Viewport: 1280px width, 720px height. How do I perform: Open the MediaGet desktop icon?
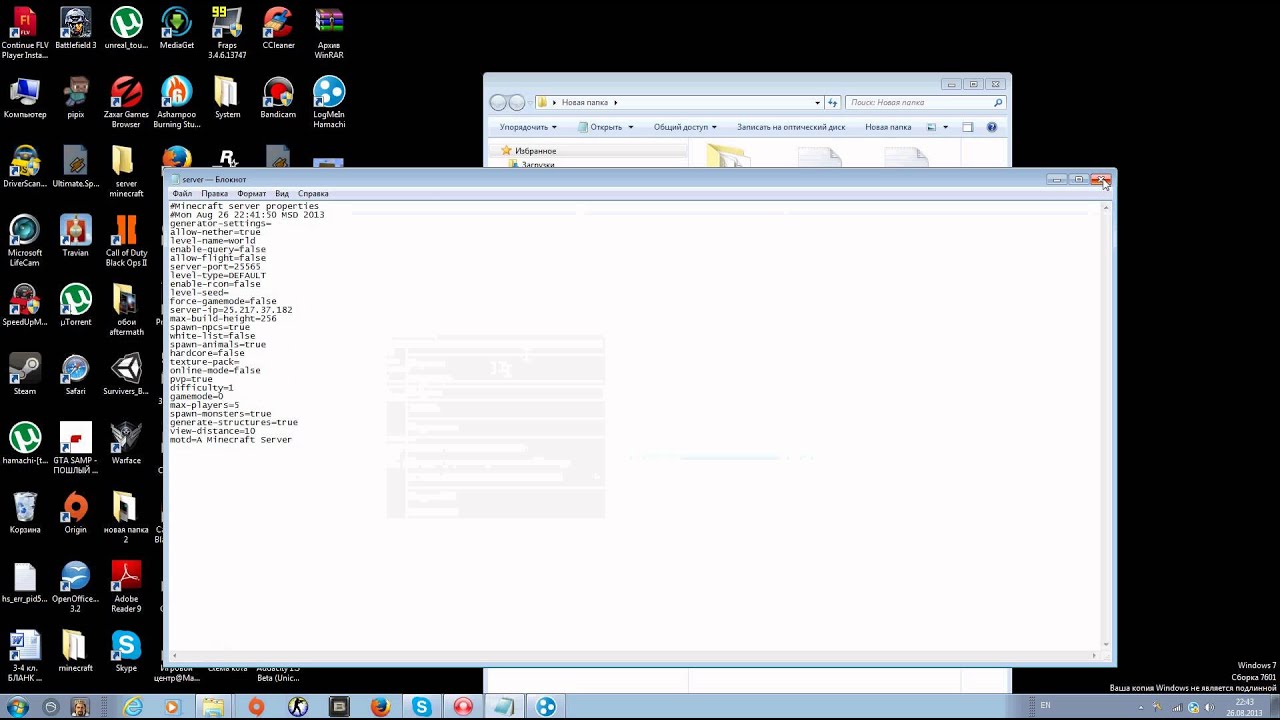176,29
